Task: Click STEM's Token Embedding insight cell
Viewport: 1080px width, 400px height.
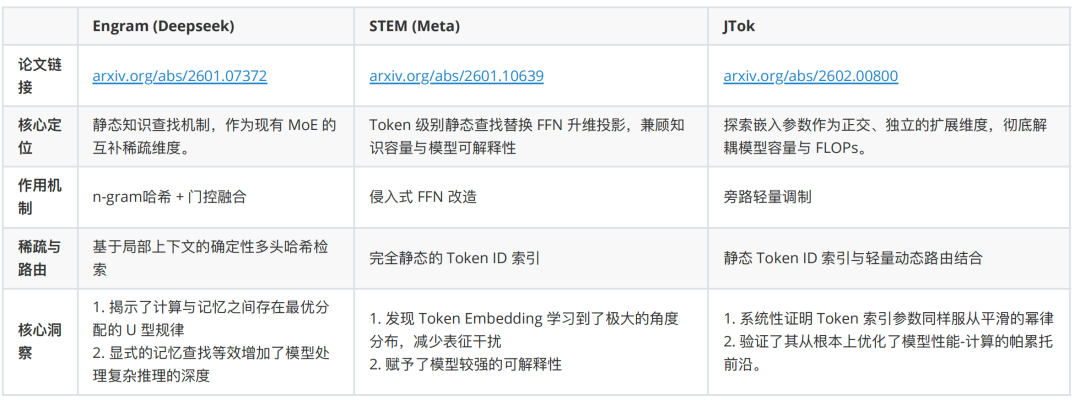Action: (524, 340)
